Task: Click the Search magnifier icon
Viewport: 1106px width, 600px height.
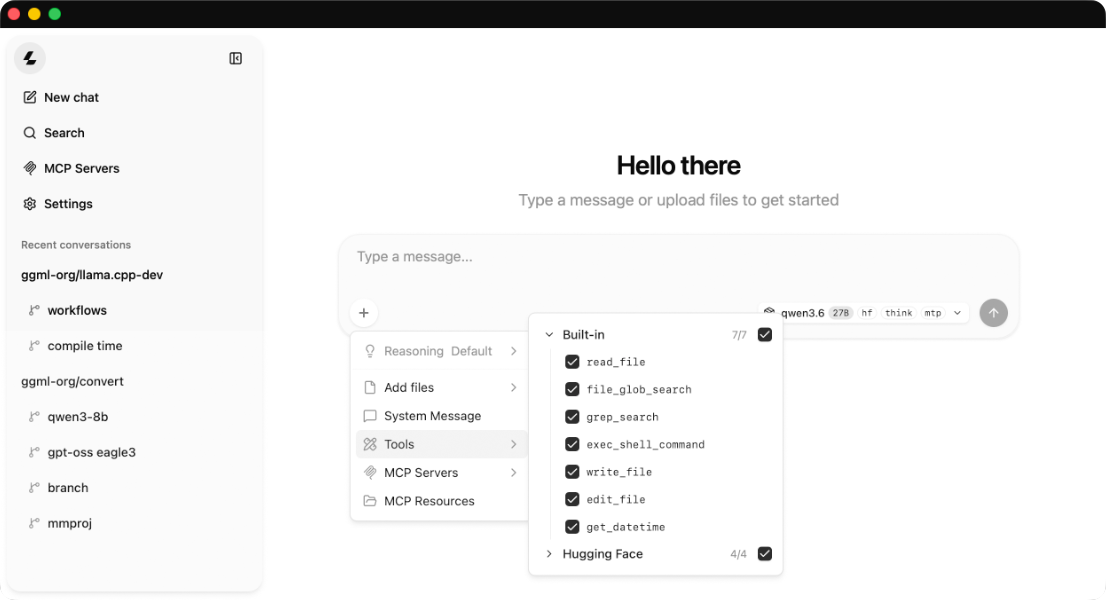Action: coord(30,133)
